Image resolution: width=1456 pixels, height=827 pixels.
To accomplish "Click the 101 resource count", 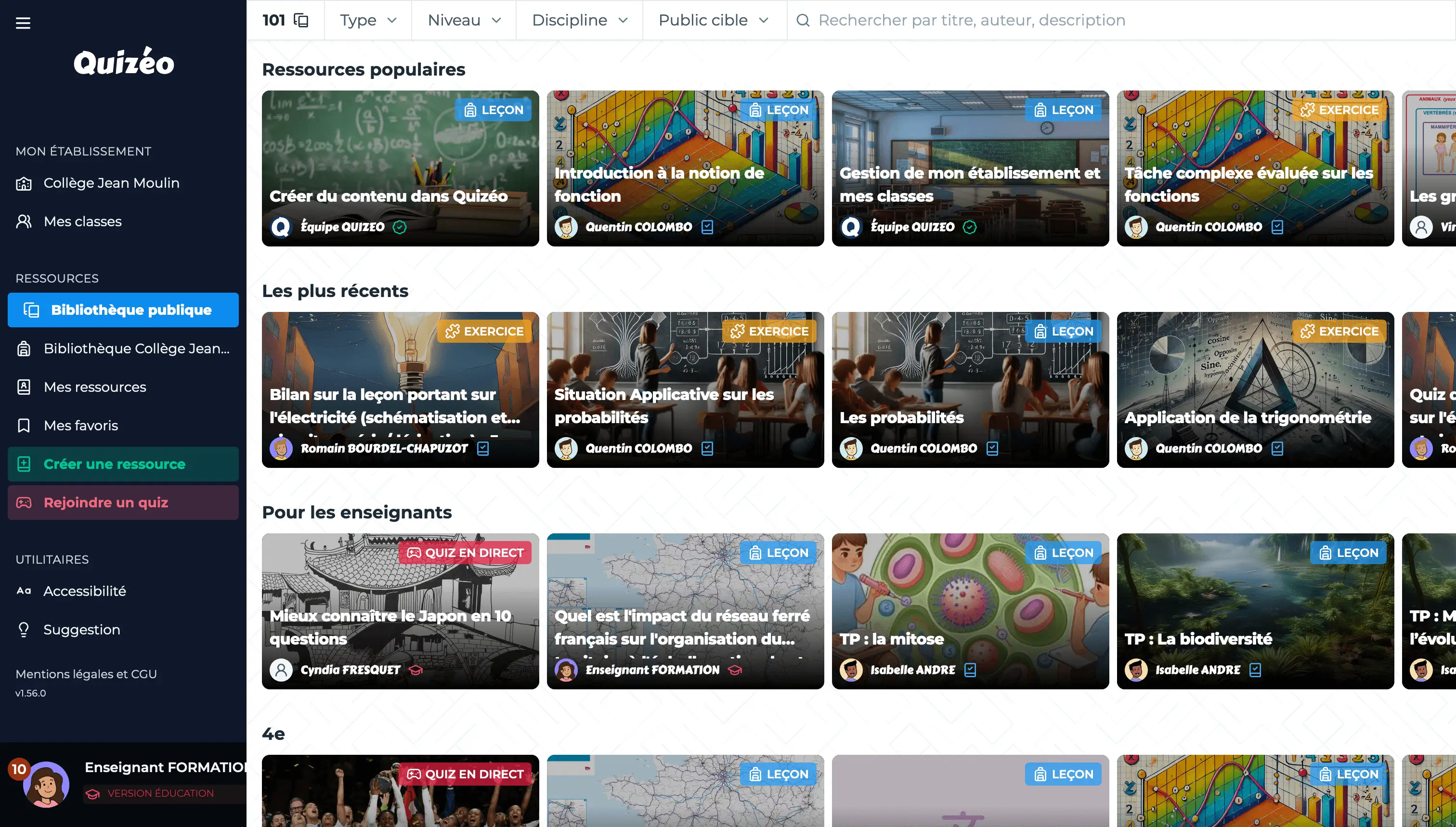I will (274, 20).
